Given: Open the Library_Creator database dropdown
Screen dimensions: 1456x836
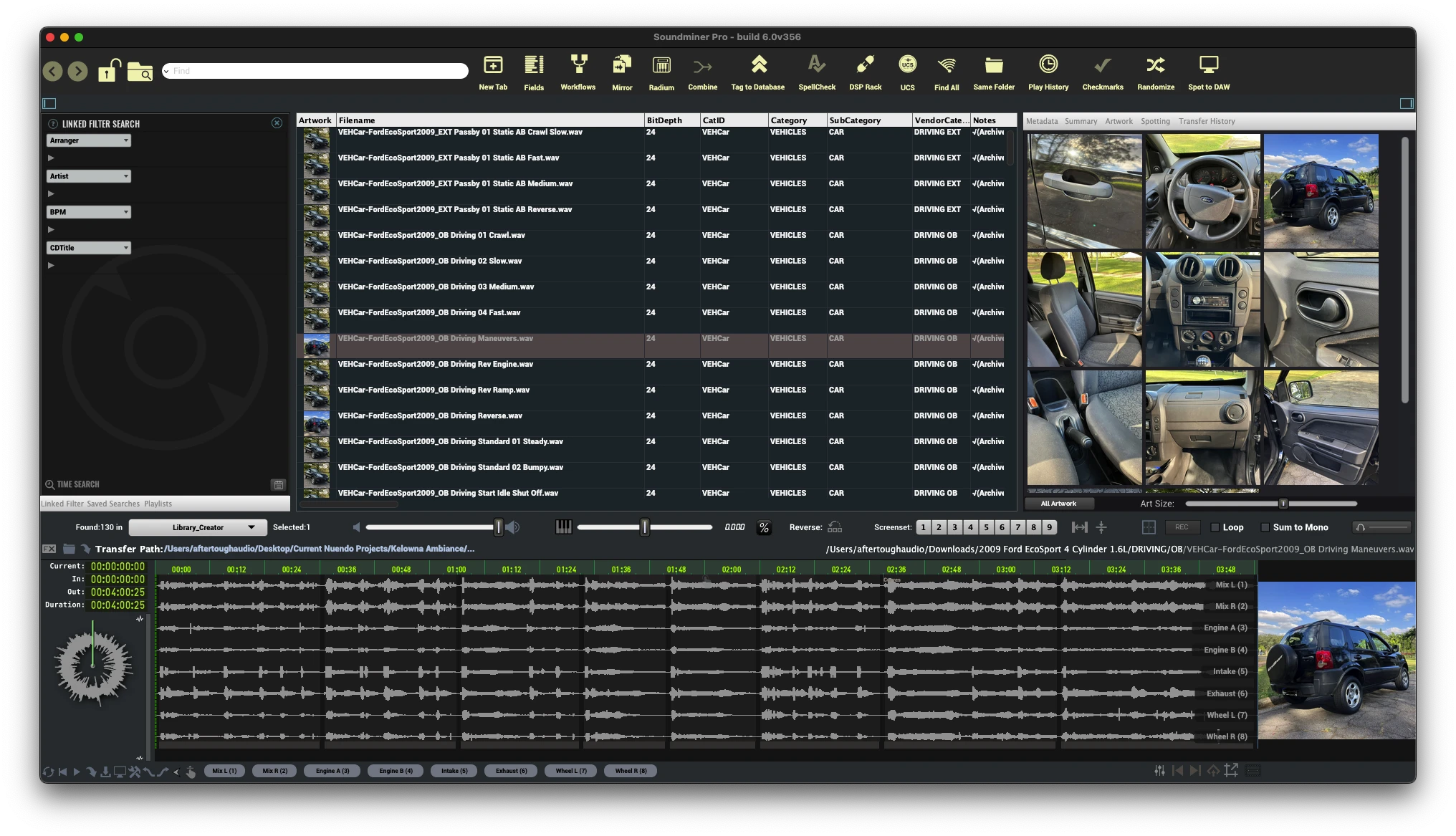Looking at the screenshot, I should tap(198, 527).
